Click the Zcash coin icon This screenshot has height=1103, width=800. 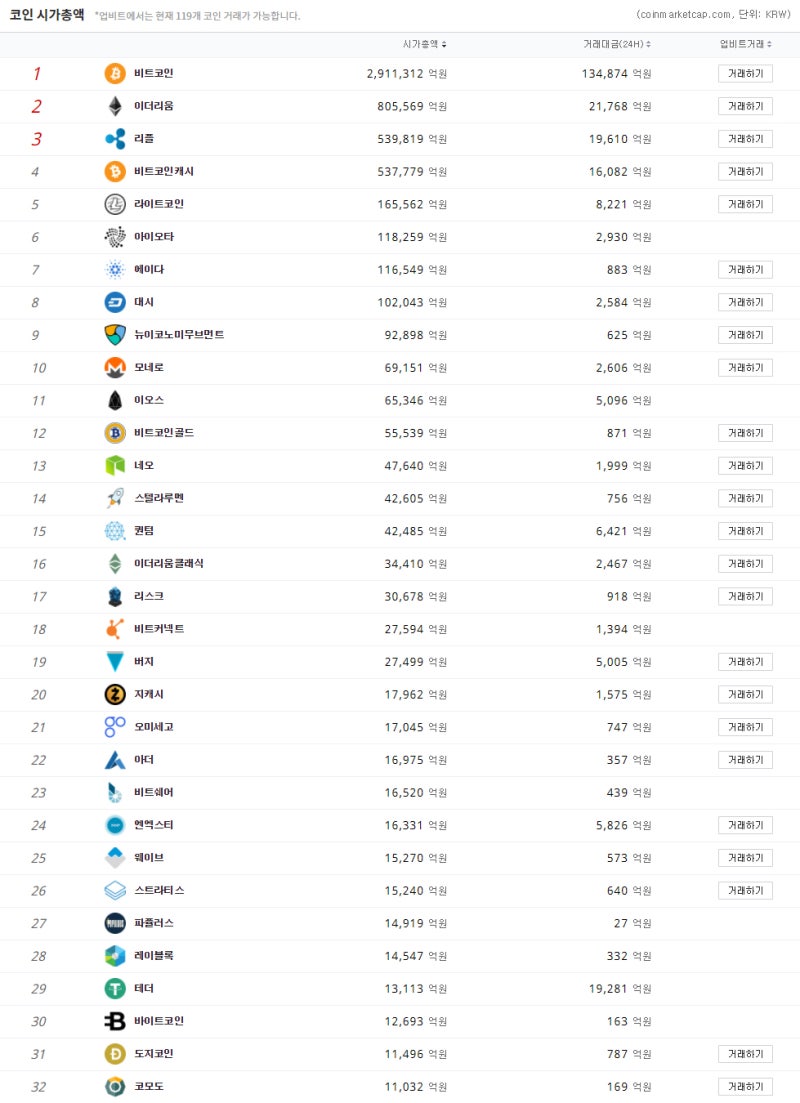coord(115,694)
